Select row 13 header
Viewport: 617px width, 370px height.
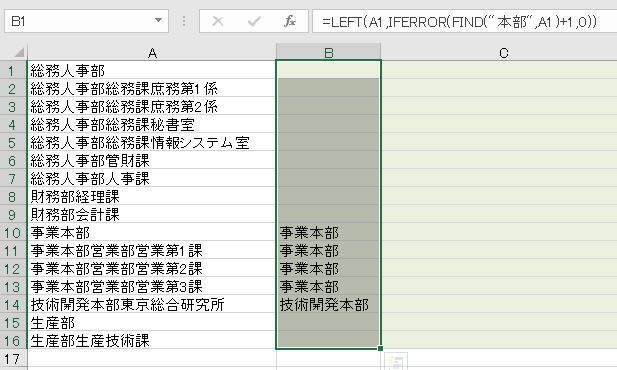tap(13, 287)
